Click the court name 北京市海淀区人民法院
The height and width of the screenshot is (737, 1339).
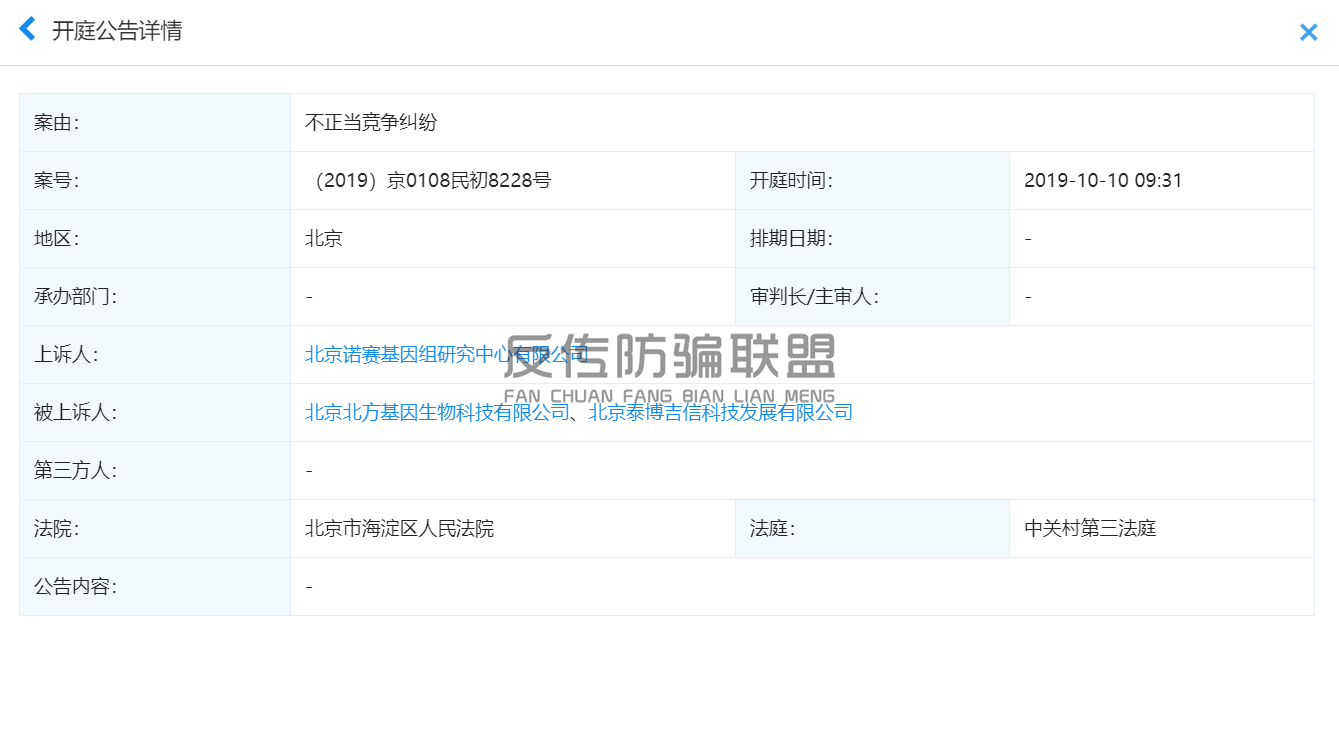pos(399,529)
